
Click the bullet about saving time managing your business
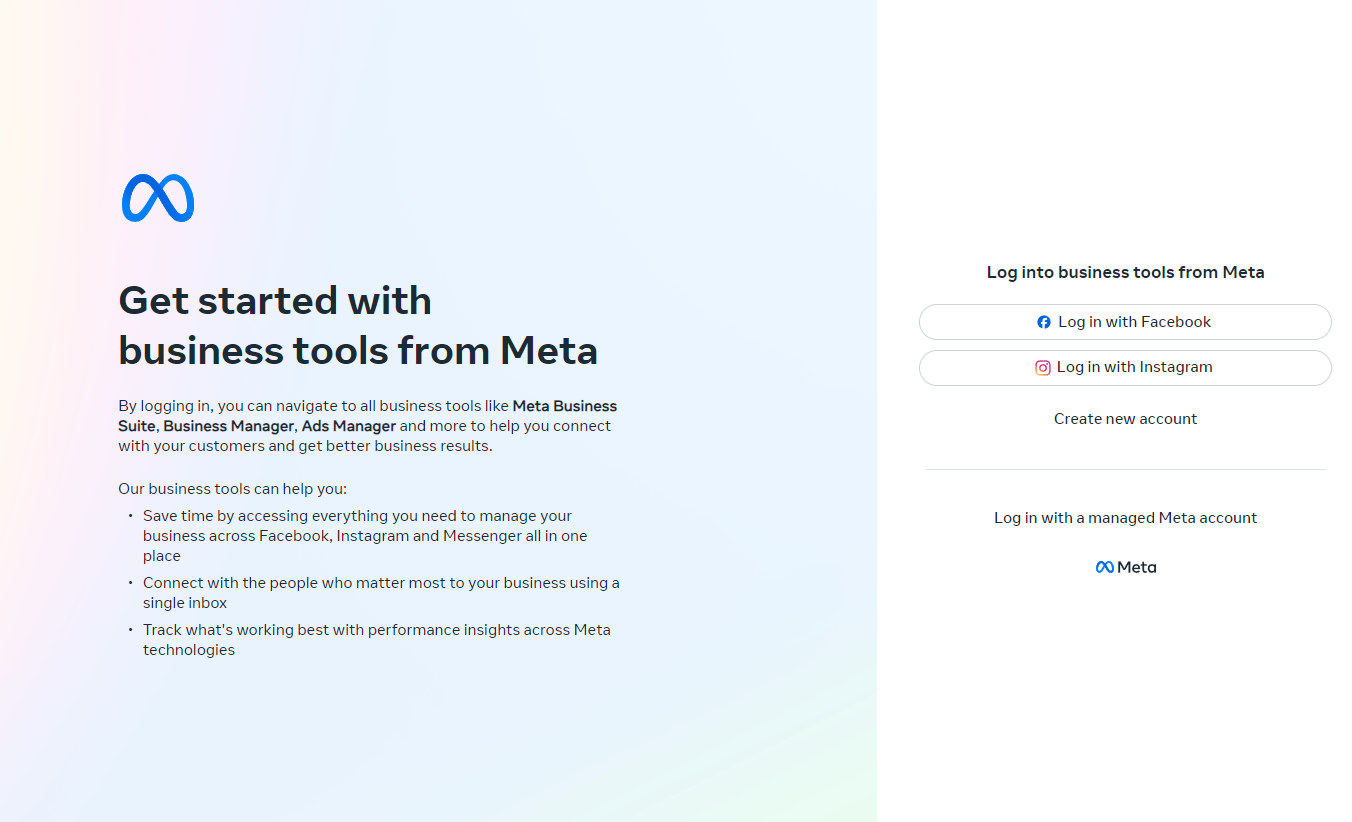[357, 535]
